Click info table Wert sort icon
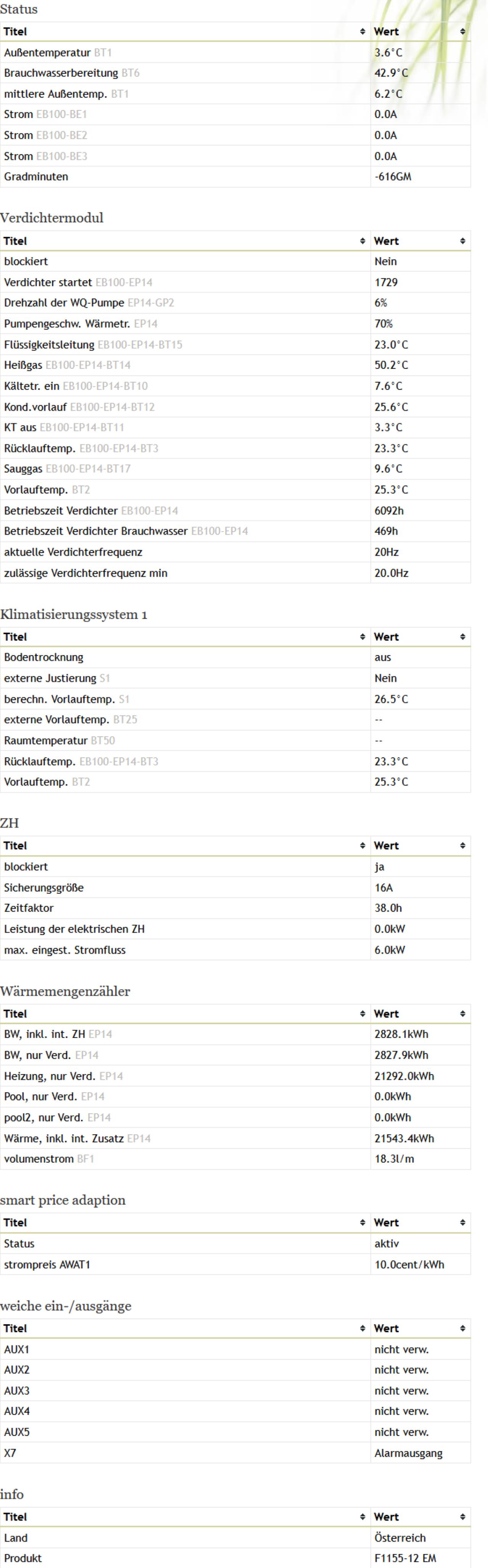Image resolution: width=488 pixels, height=1568 pixels. pos(463,1517)
